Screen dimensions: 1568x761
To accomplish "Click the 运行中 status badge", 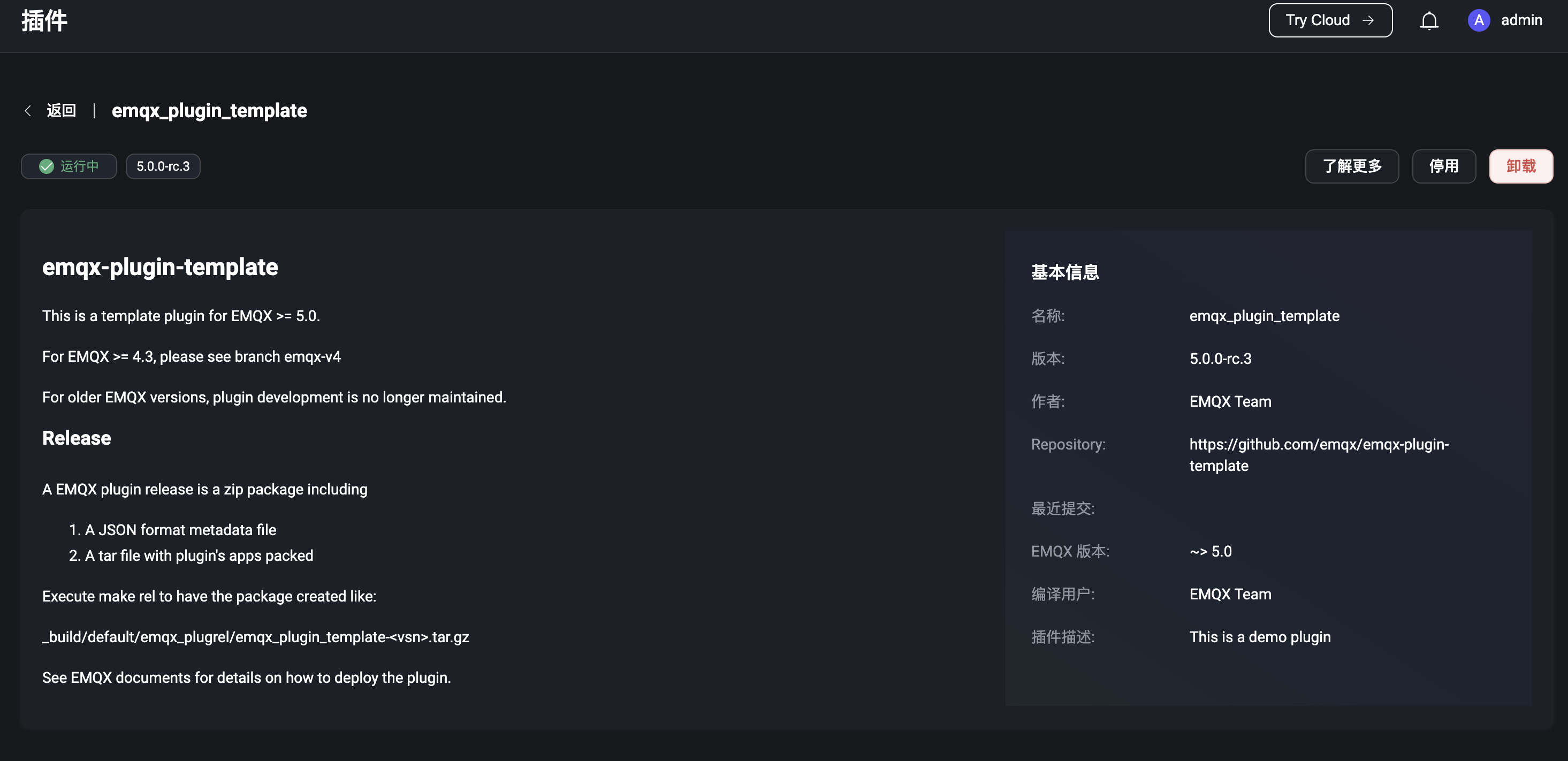I will 69,166.
